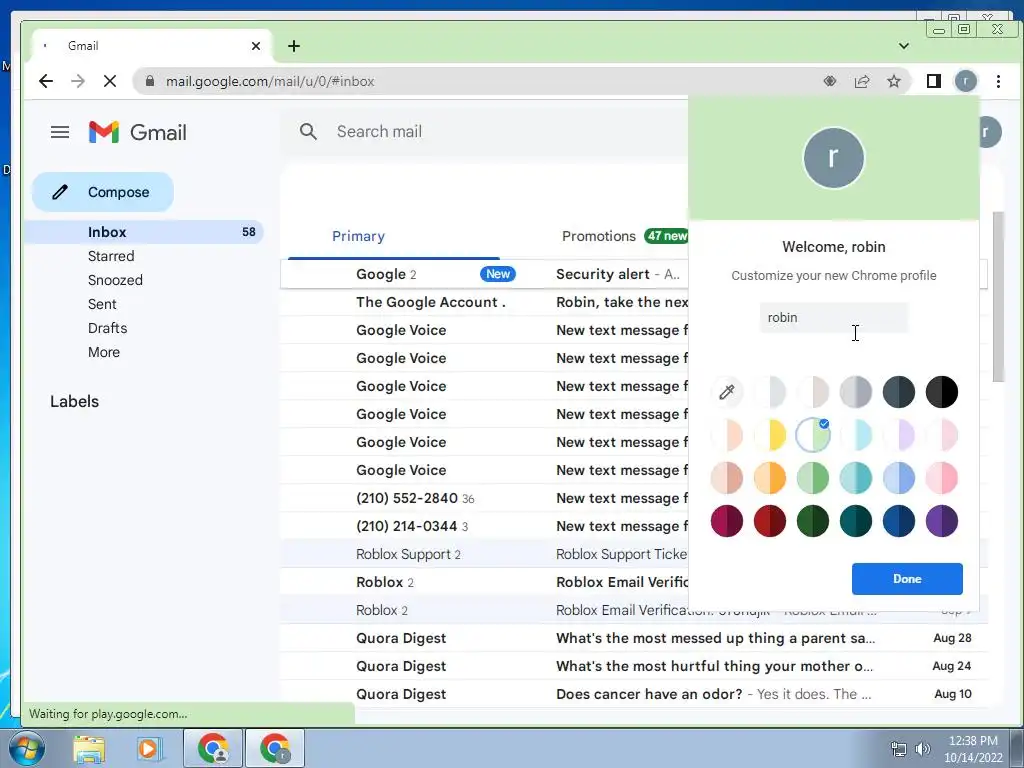Toggle the Chrome side panel icon
1024x768 pixels.
pyautogui.click(x=934, y=81)
